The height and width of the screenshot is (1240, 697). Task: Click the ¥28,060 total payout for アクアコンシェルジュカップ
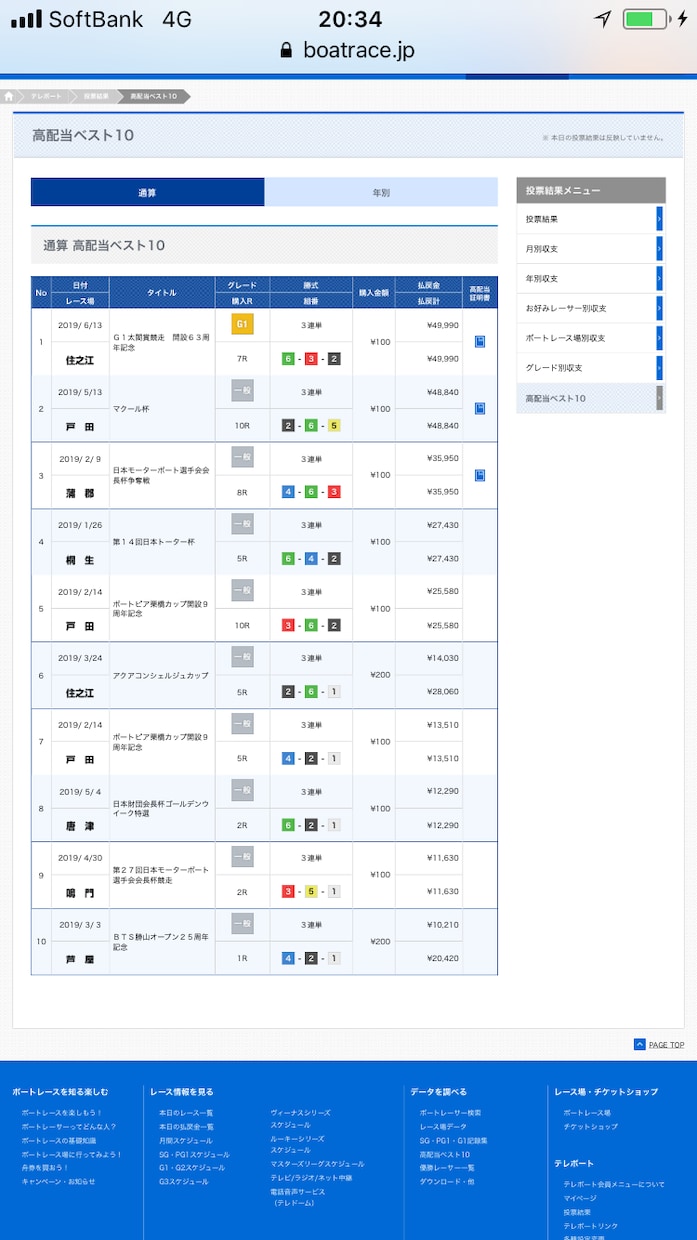click(442, 692)
